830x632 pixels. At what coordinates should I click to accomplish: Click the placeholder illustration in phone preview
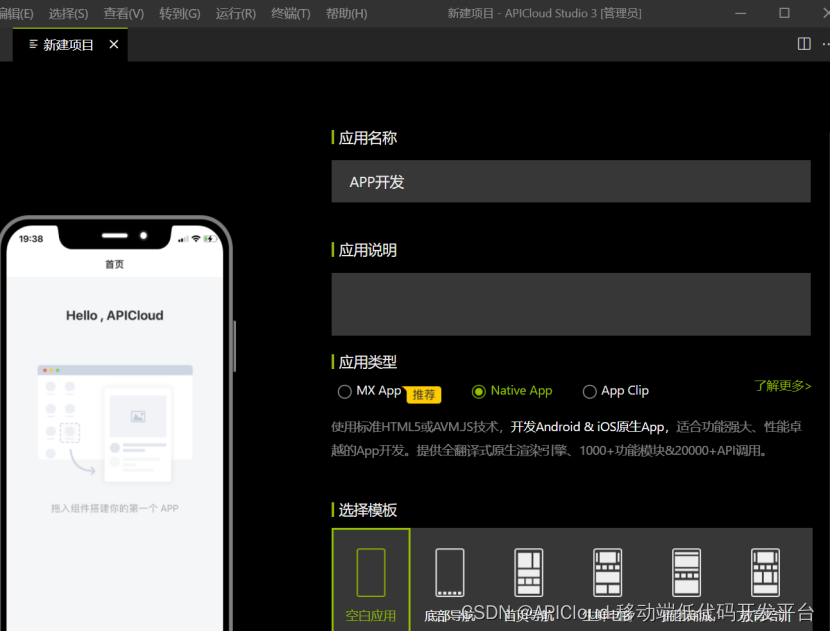(x=115, y=423)
